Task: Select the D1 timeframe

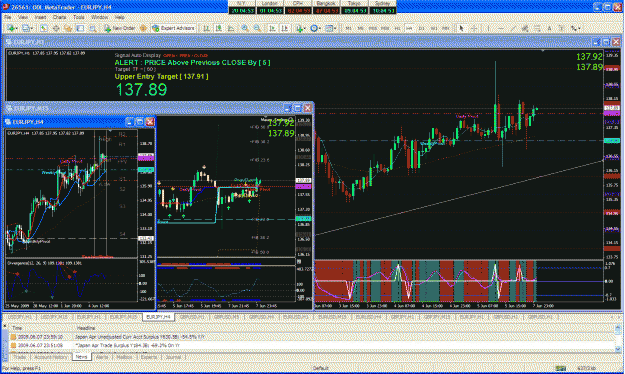Action: click(421, 28)
